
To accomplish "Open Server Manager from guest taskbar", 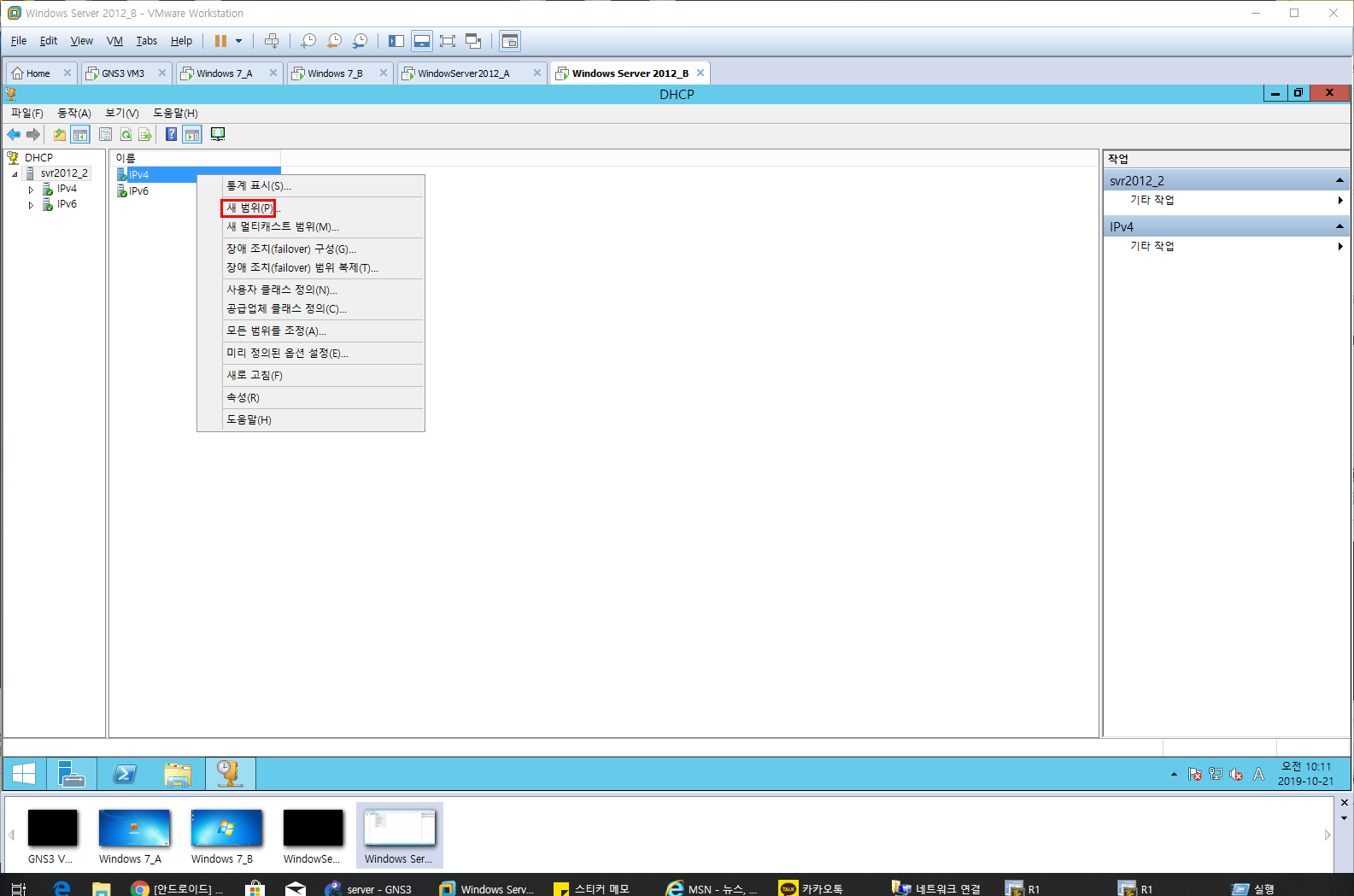I will point(71,774).
